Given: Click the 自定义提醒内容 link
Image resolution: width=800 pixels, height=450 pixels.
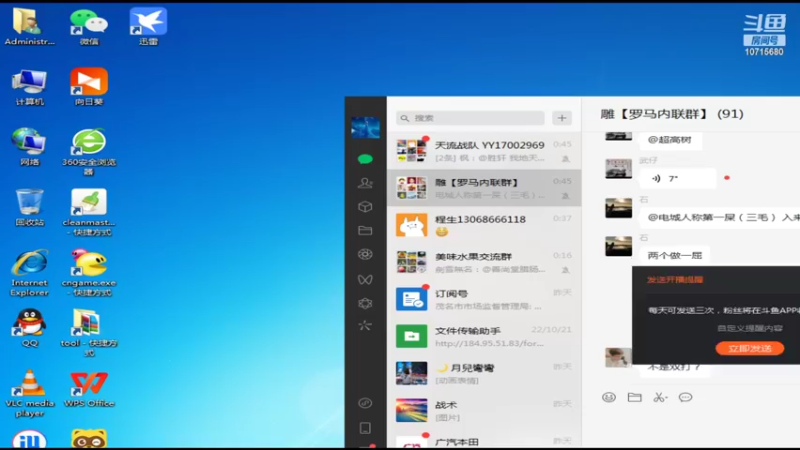Looking at the screenshot, I should [749, 328].
